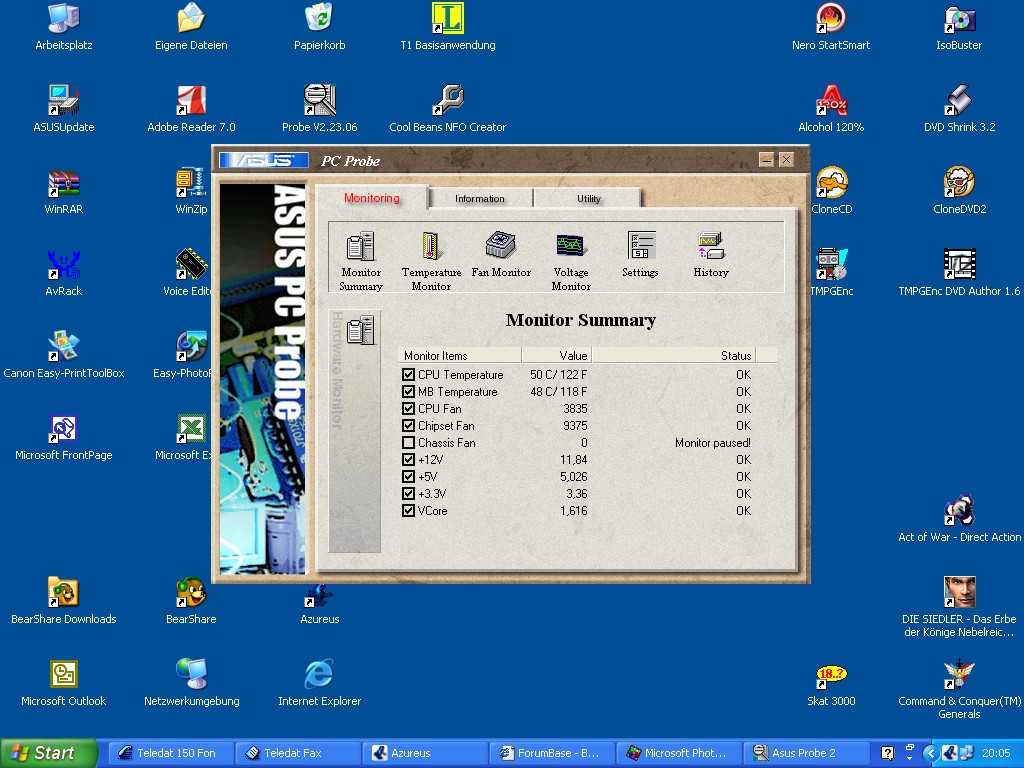Switch to ForumBase taskbar button

click(x=551, y=753)
